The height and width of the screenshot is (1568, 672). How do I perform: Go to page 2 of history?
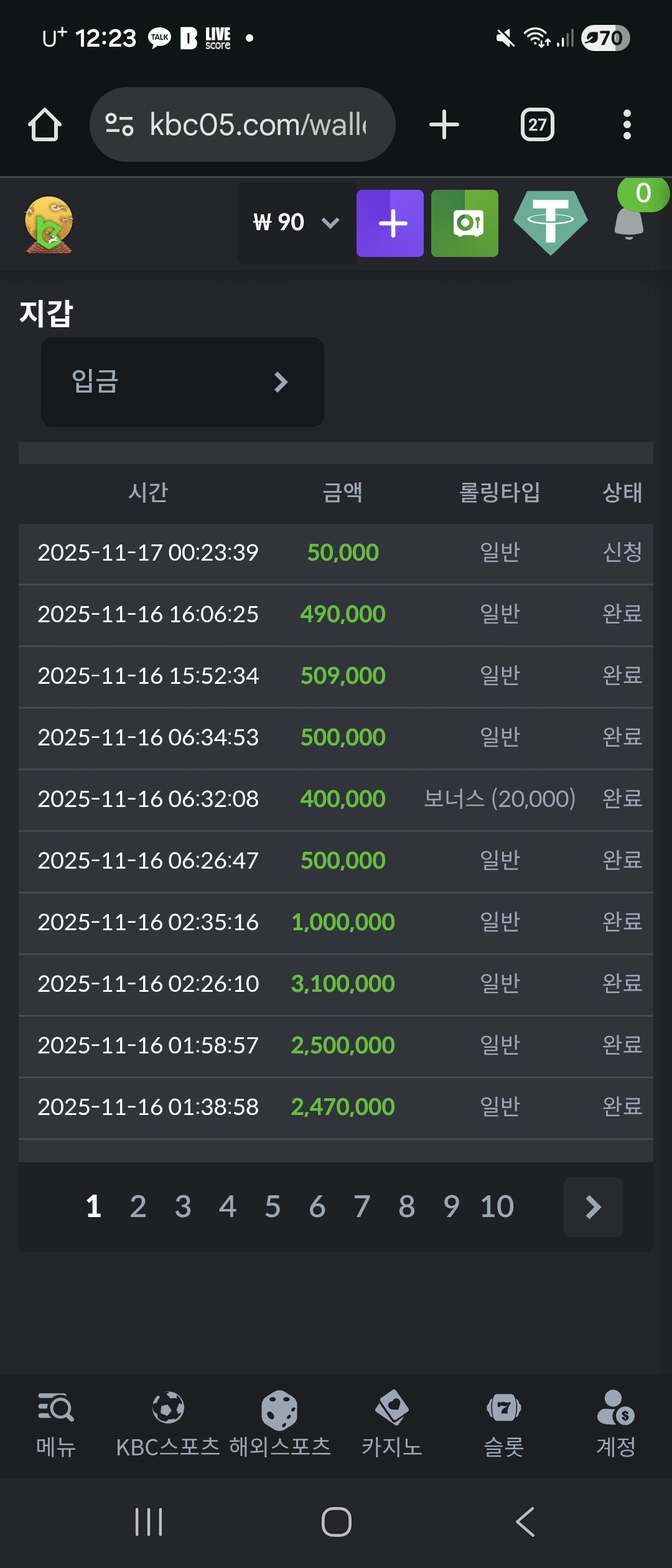[x=138, y=1206]
